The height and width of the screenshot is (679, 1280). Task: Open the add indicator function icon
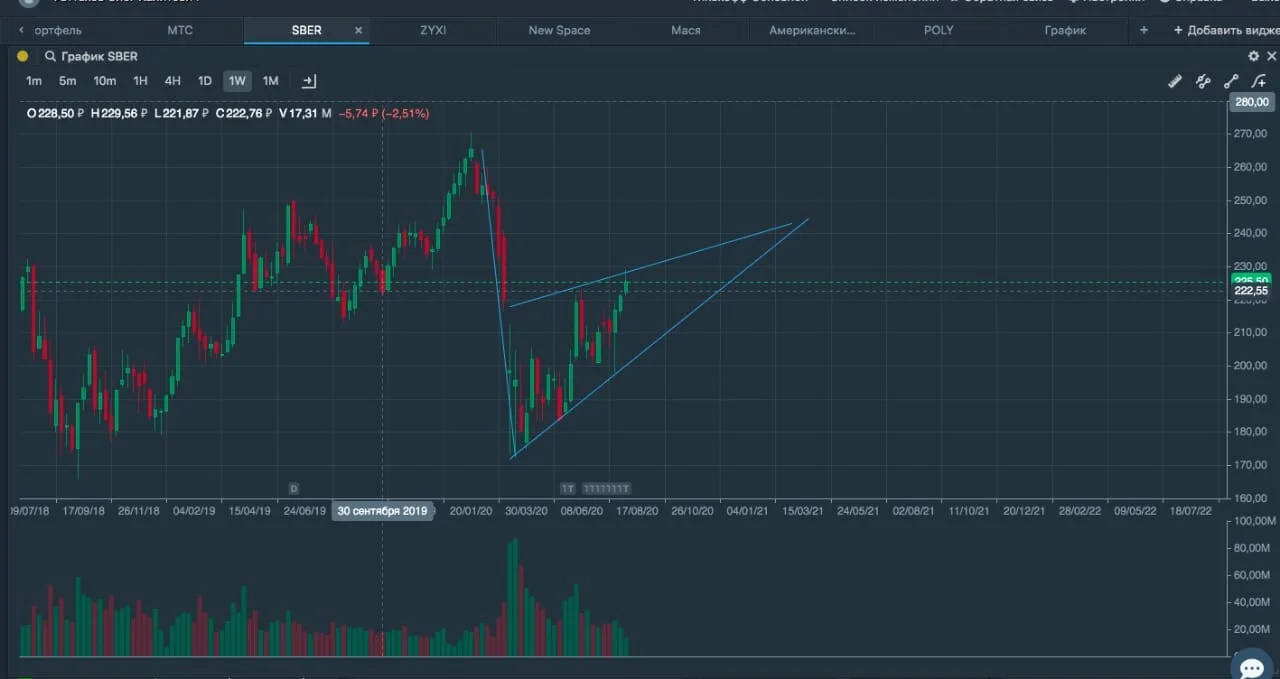(1259, 82)
